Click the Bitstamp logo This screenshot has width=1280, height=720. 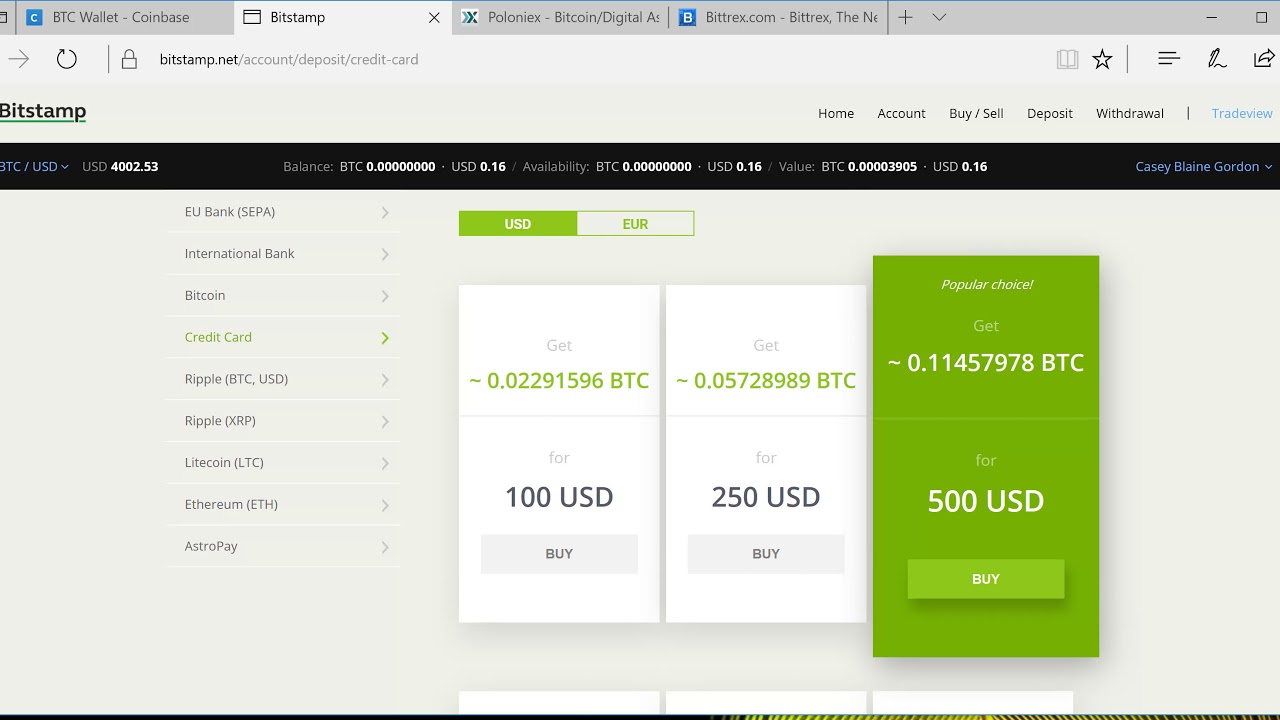coord(43,112)
